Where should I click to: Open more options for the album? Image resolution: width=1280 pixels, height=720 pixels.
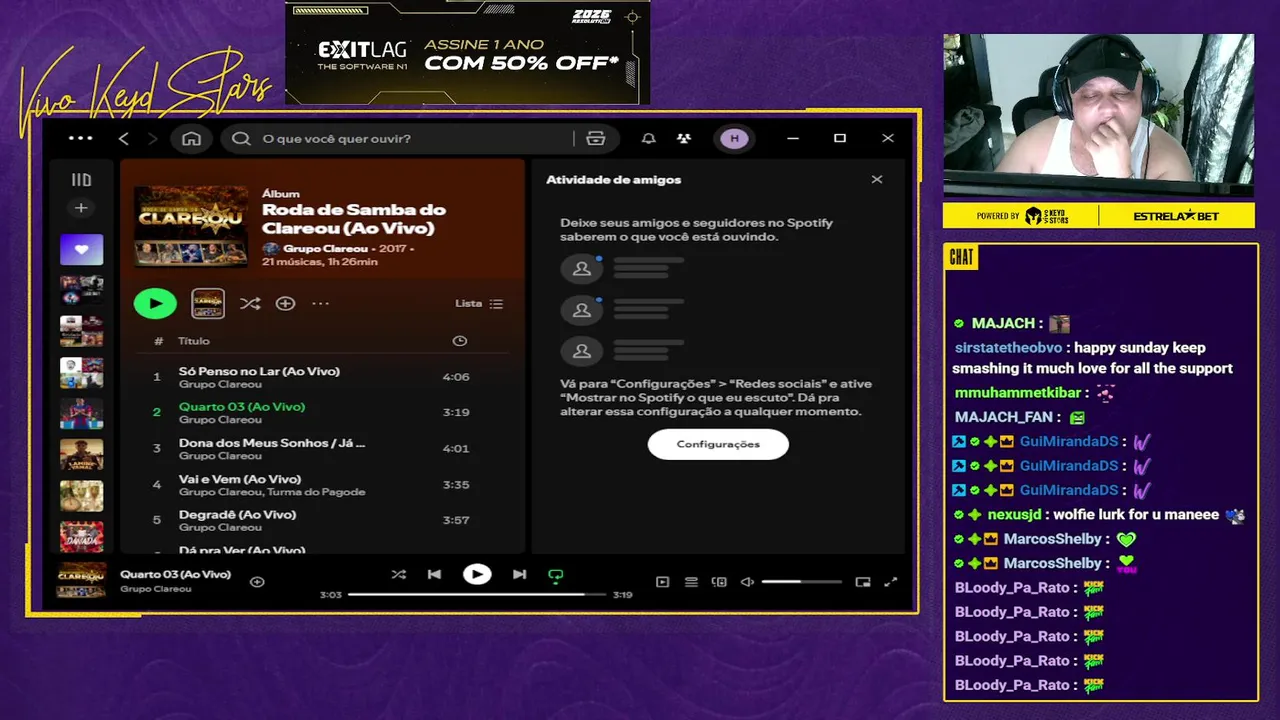(320, 303)
